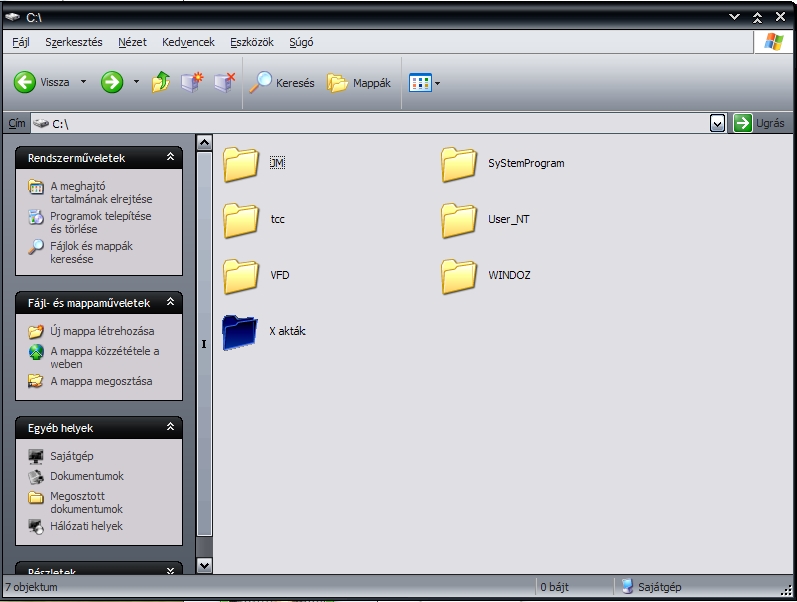
Task: Open the Keresés search tool
Action: point(282,82)
